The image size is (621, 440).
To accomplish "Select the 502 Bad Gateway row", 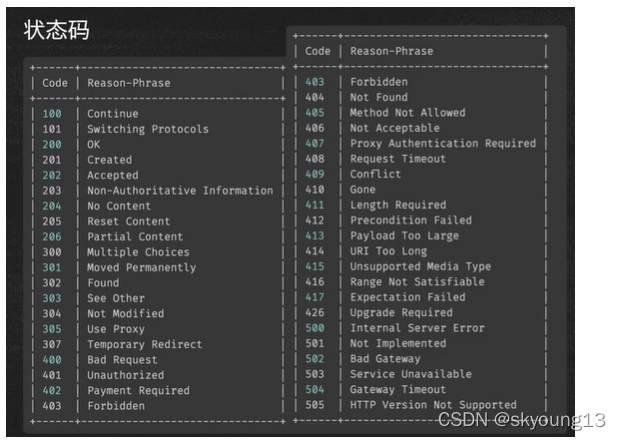I will tap(421, 359).
